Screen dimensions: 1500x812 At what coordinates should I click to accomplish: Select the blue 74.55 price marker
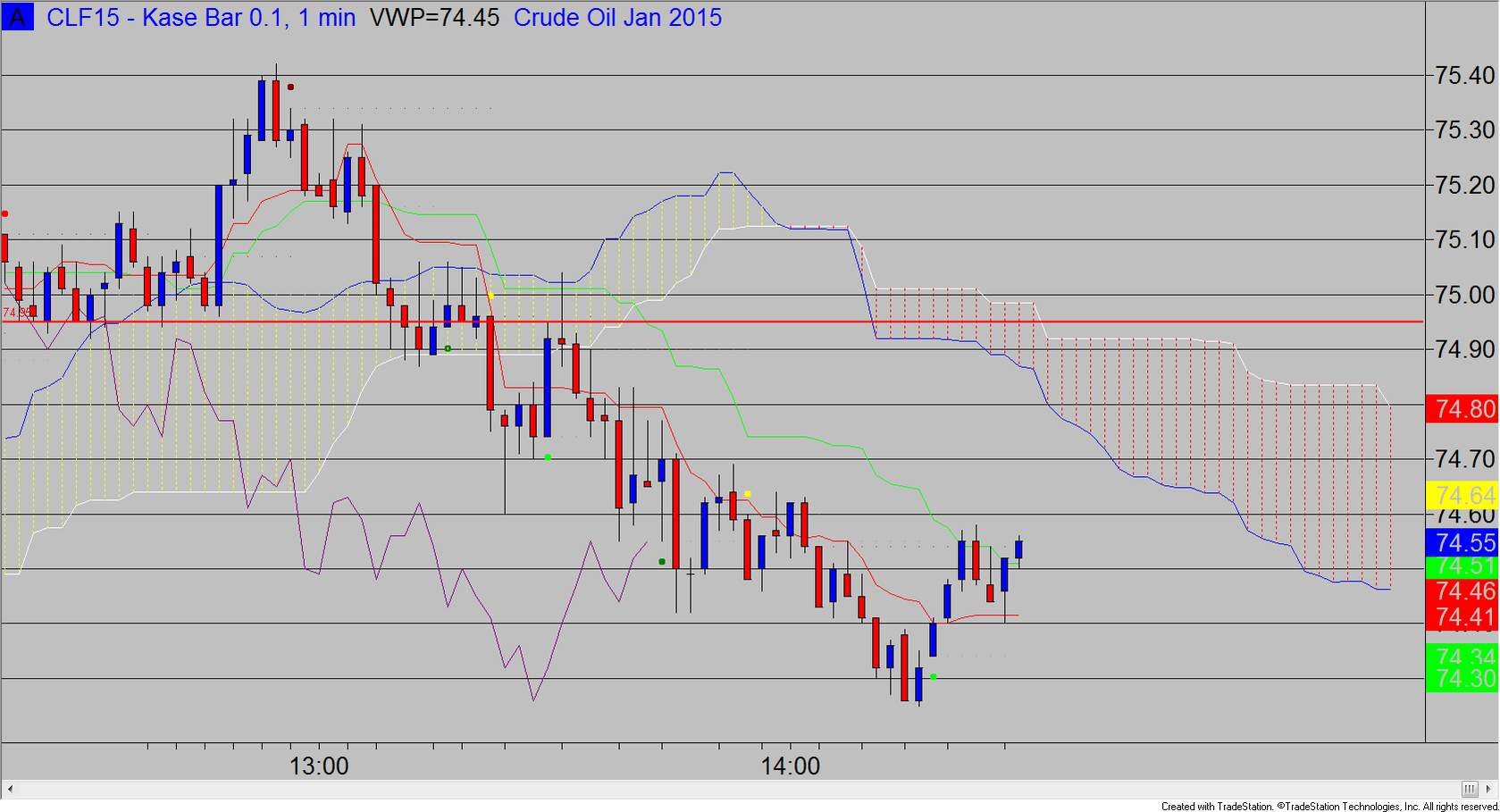tap(1462, 542)
